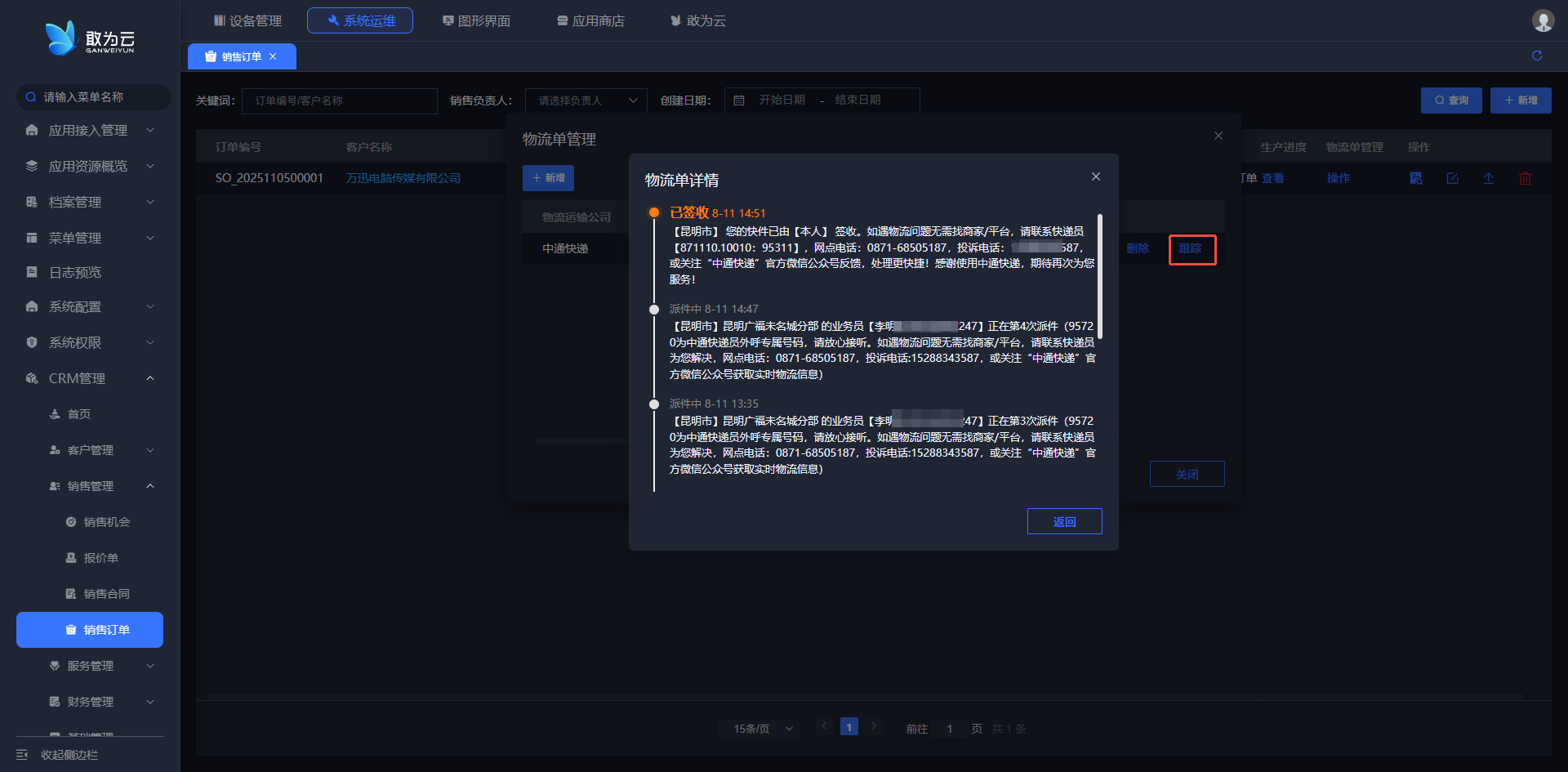1568x772 pixels.
Task: Click the 财务管理 sidebar icon
Action: (x=55, y=702)
